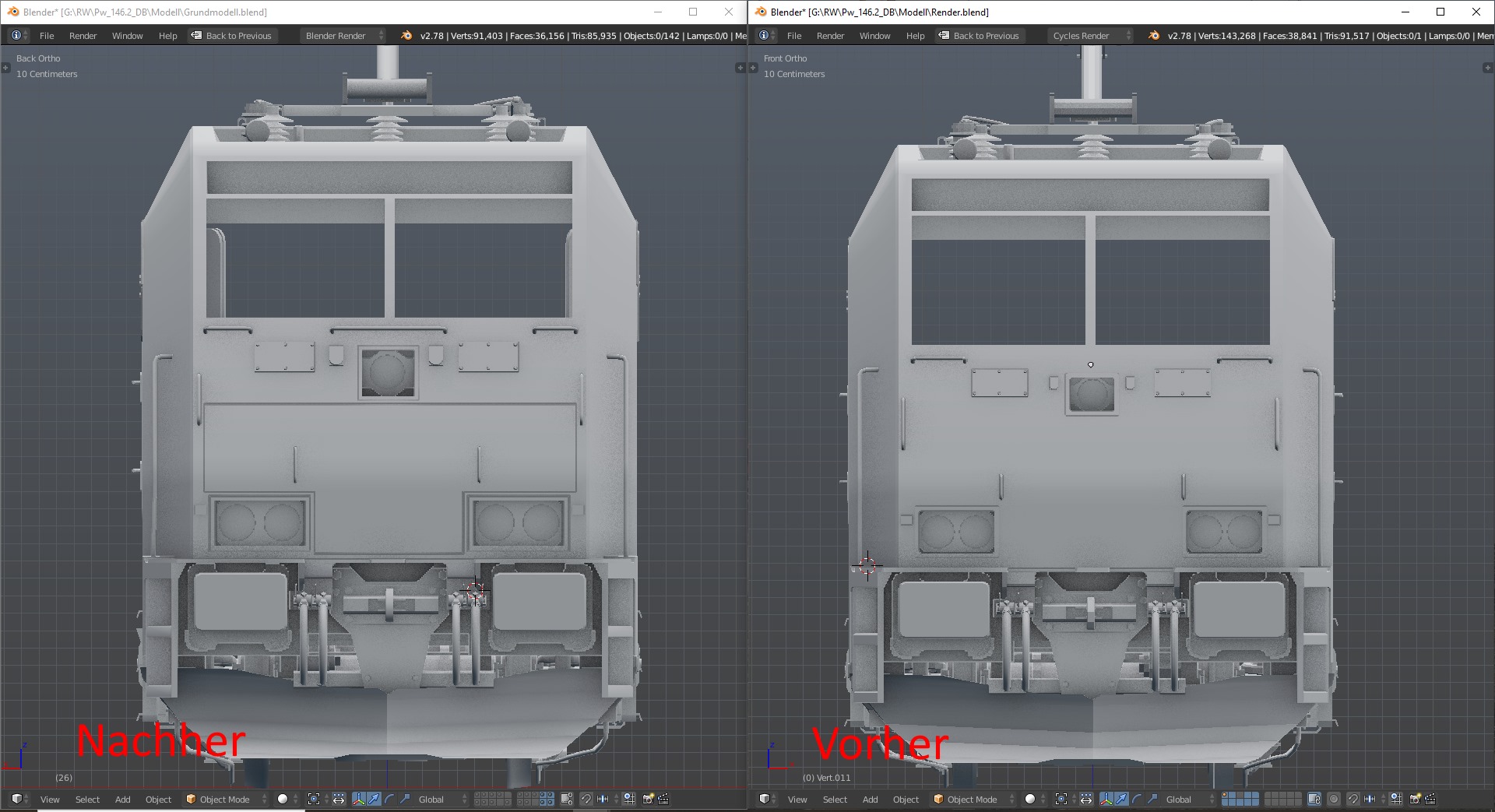
Task: Expand tool shelf in Grundmodell viewport
Action: 5,68
